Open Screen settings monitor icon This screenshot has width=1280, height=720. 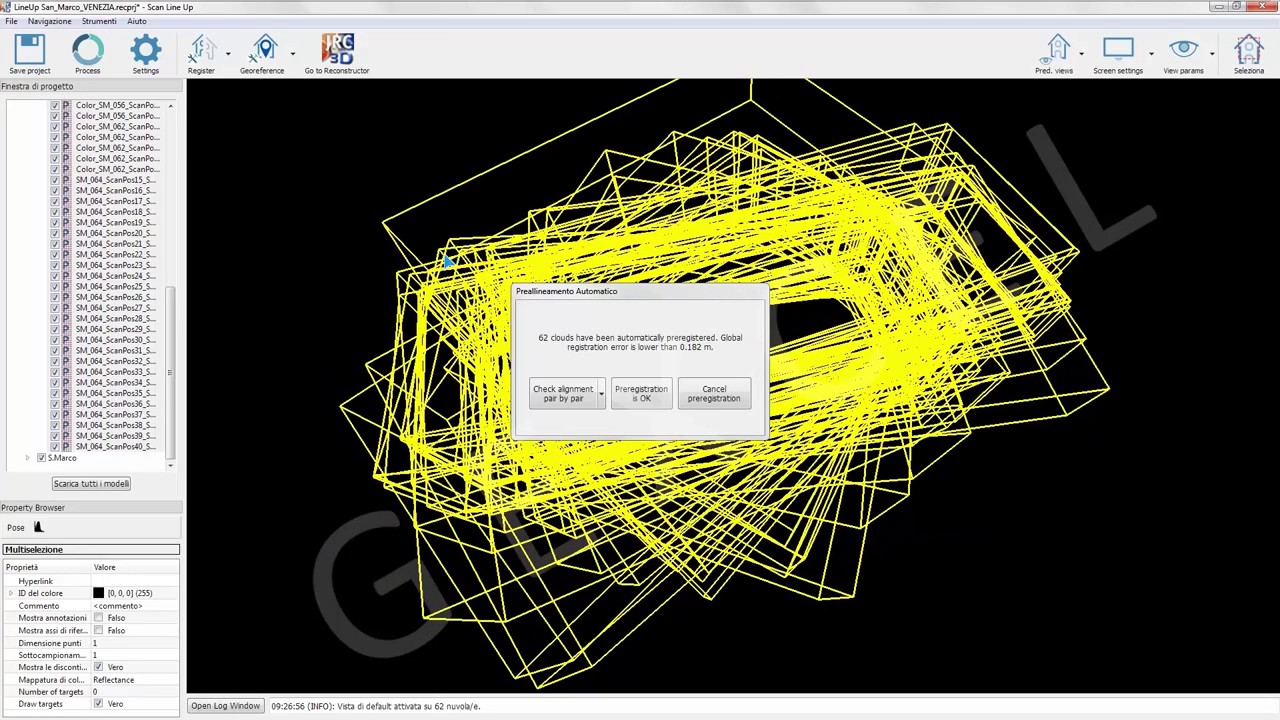1118,48
